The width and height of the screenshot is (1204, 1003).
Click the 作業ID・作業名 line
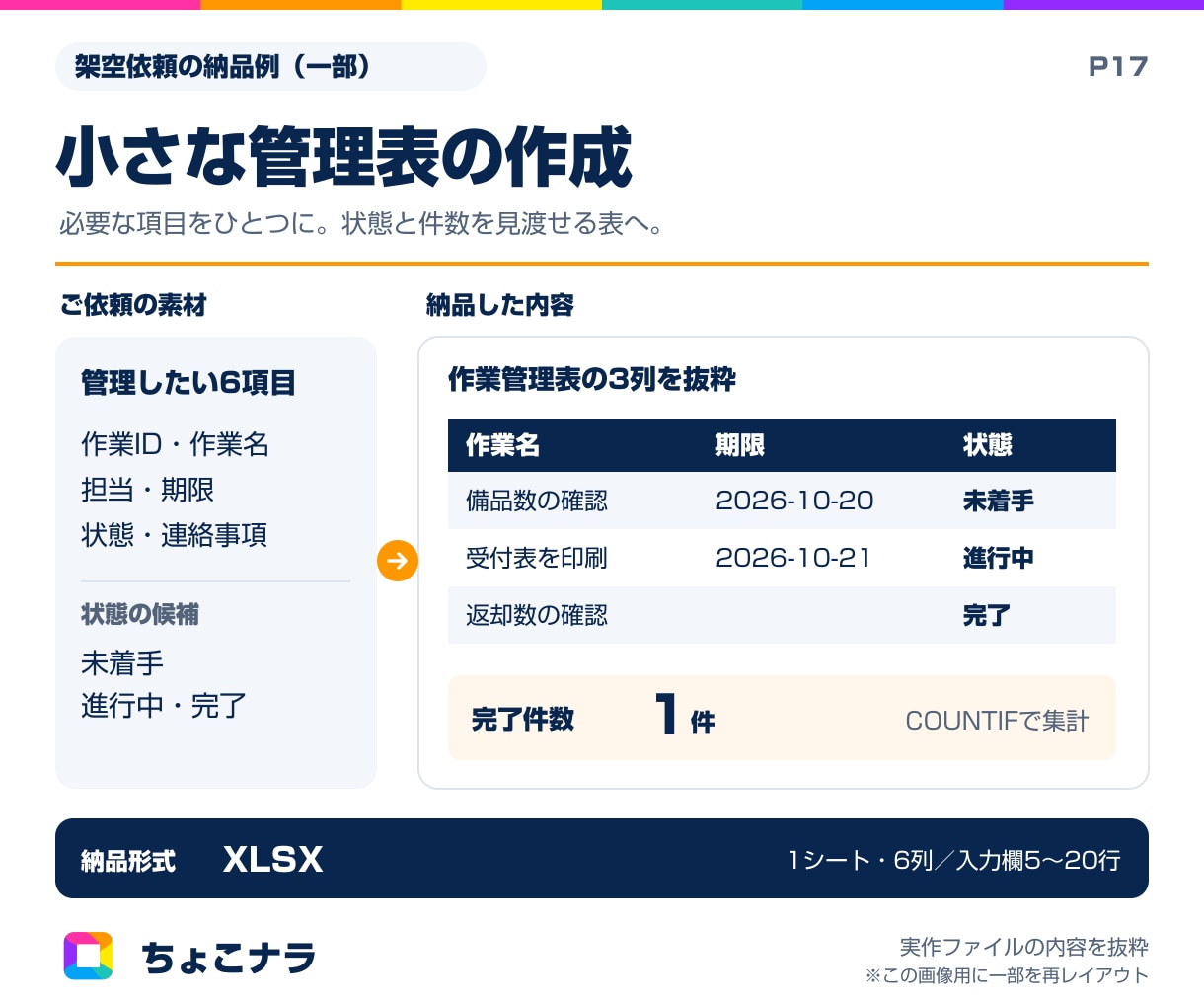175,444
